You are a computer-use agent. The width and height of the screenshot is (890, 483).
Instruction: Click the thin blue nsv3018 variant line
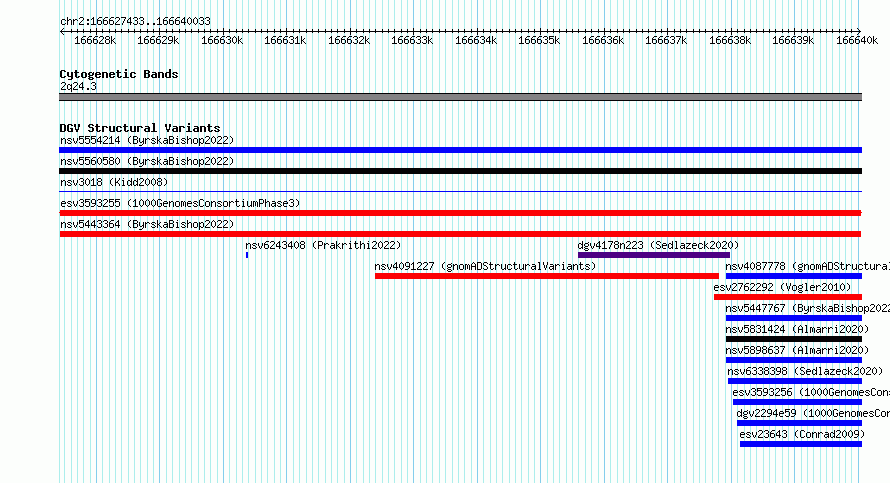[x=460, y=192]
